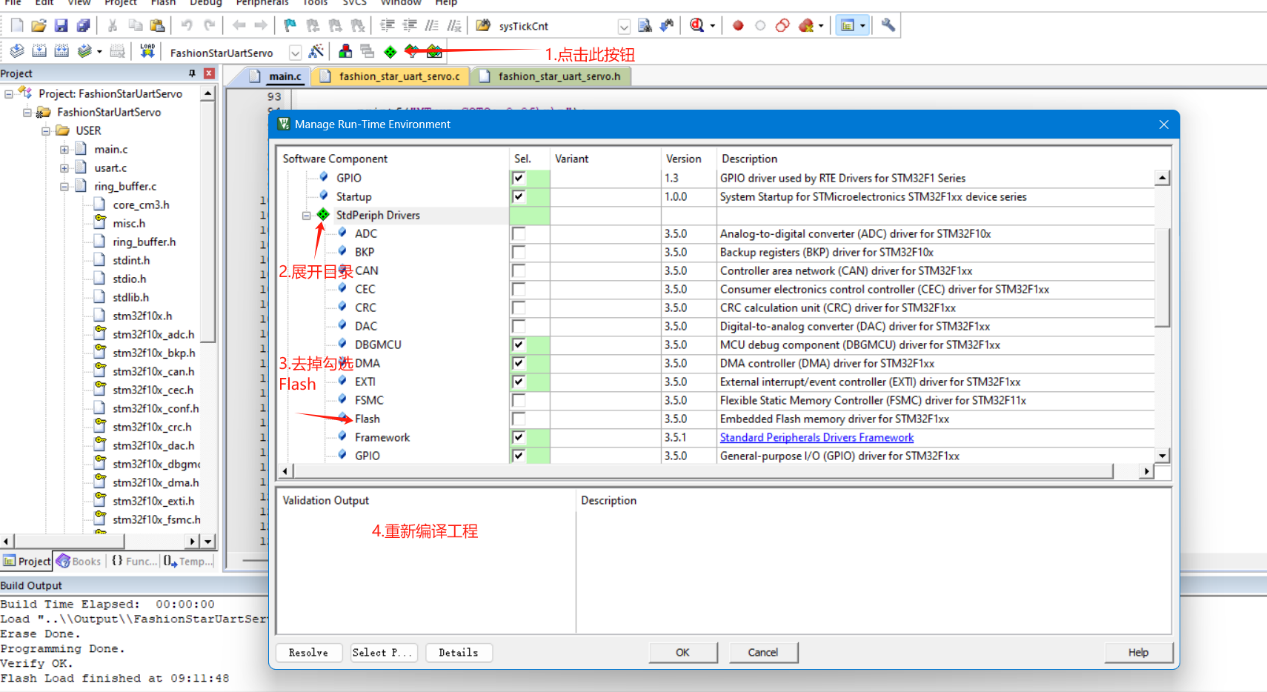Click the Insert breakpoint red circle icon

738,26
